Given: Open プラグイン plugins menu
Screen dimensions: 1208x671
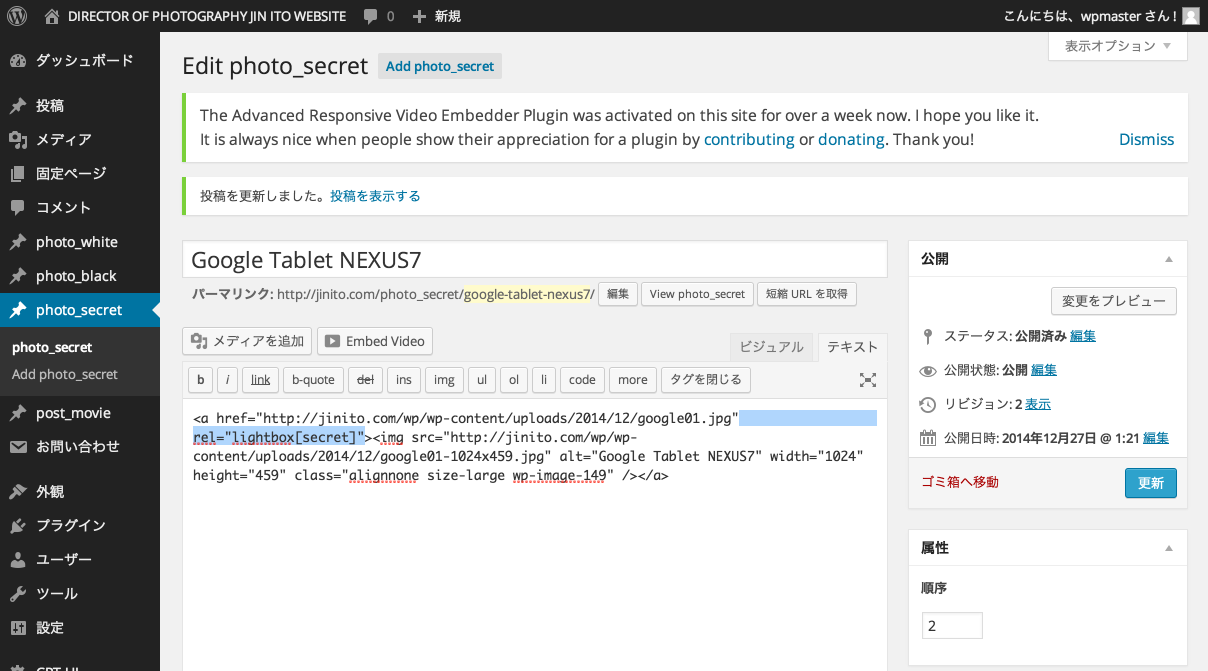Looking at the screenshot, I should pos(80,525).
